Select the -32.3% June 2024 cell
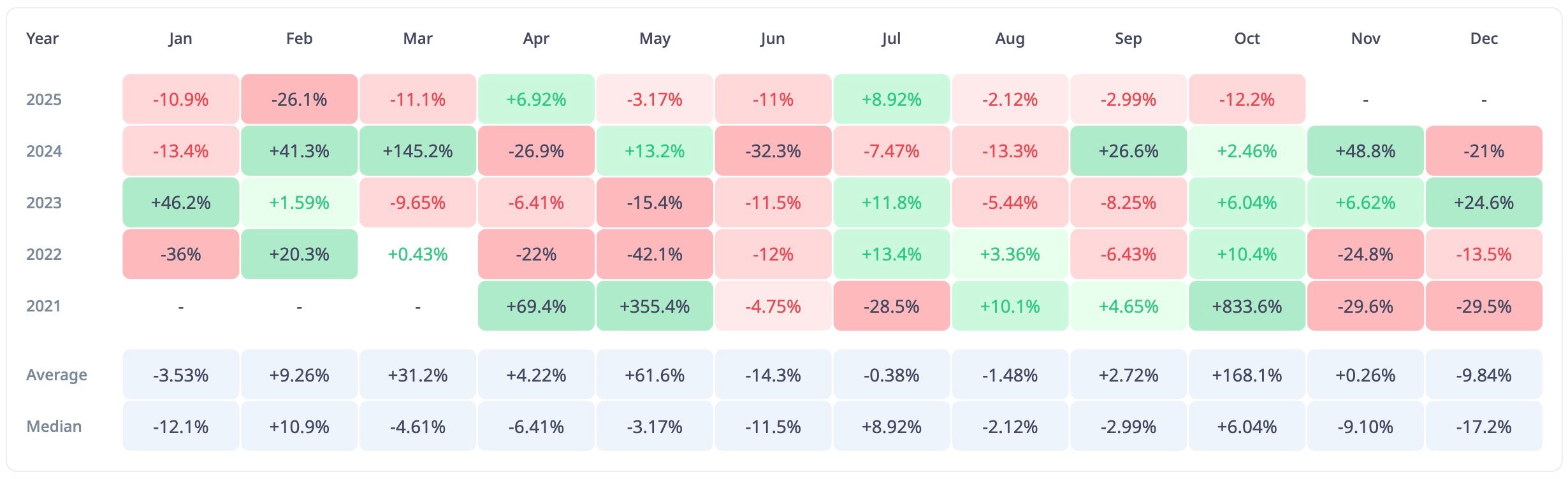 point(773,151)
